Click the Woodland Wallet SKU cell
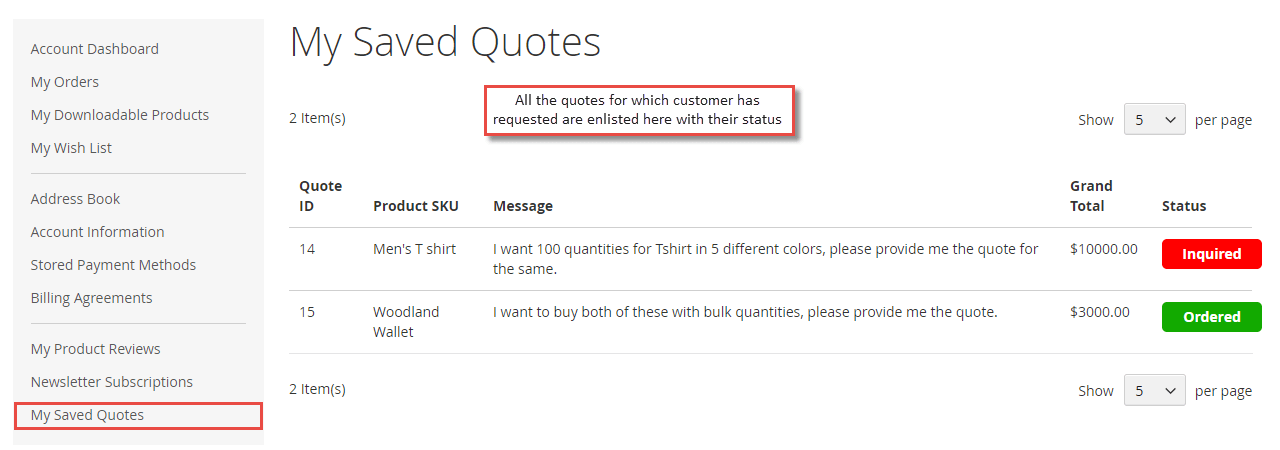Viewport: 1280px width, 450px height. 406,322
